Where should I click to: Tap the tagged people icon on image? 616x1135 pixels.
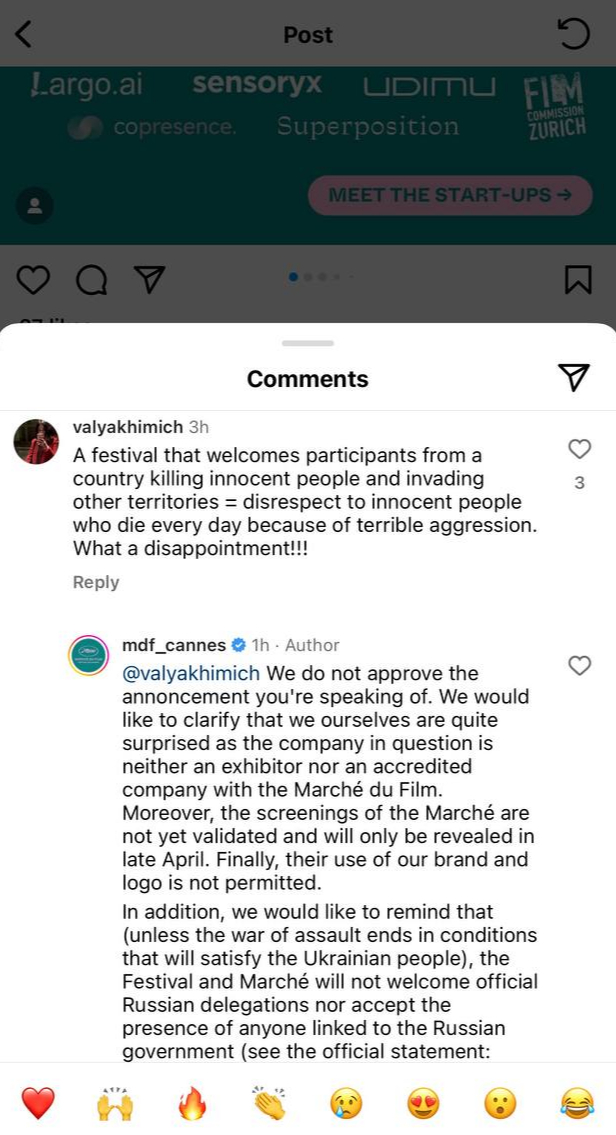coord(36,205)
